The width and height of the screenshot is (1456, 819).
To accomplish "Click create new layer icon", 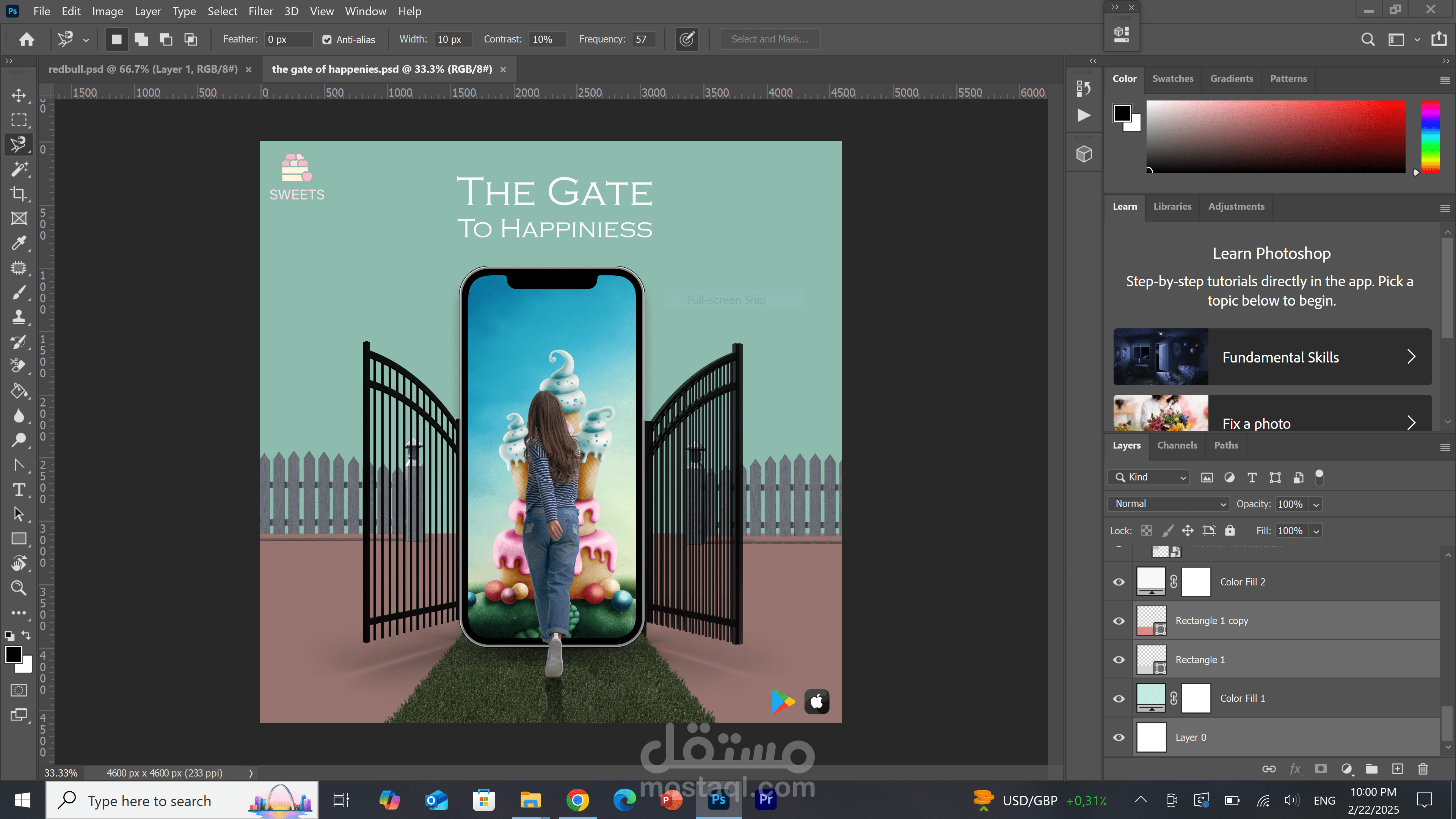I will pos(1397,769).
